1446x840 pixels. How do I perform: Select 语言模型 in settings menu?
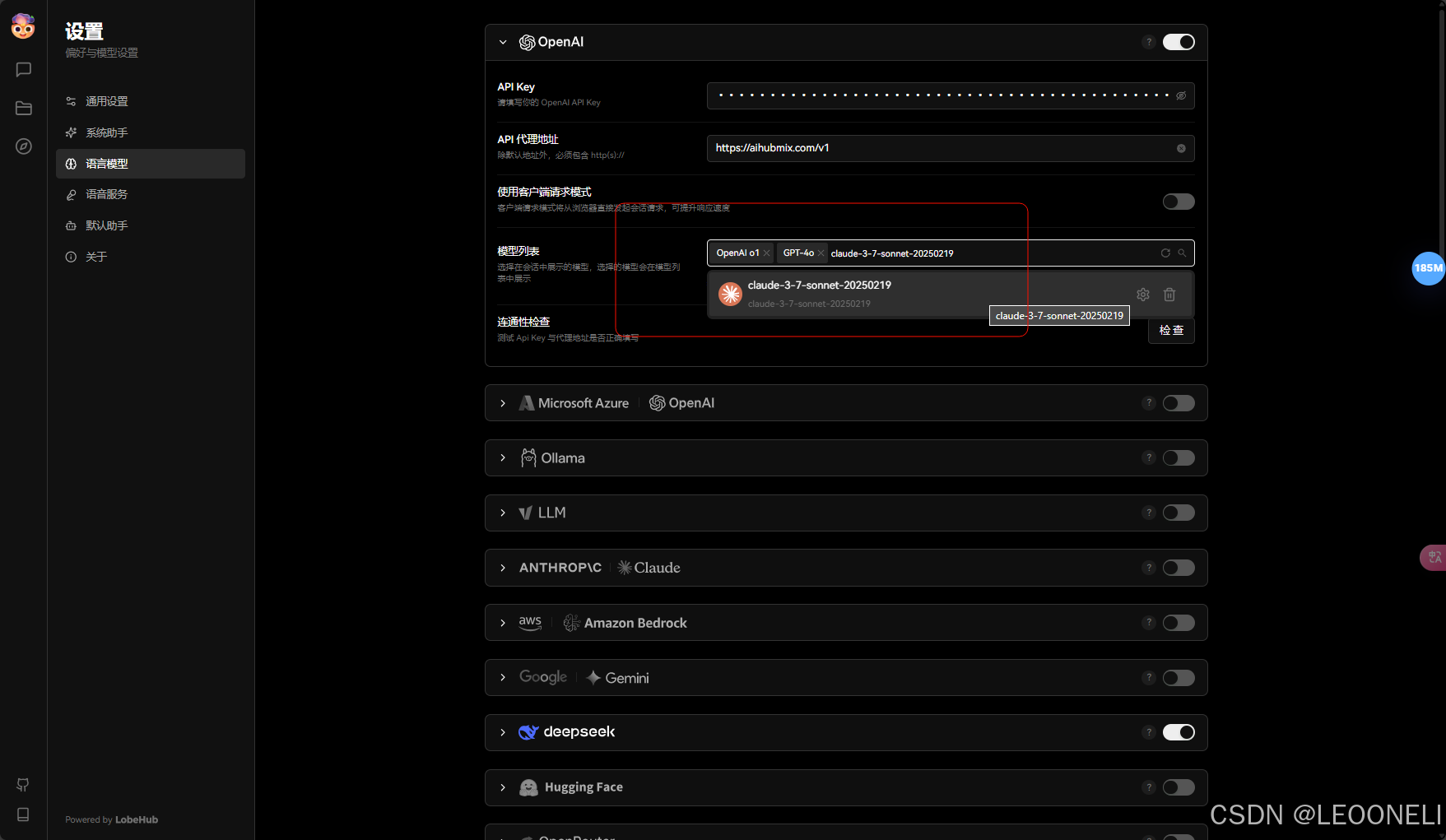151,164
